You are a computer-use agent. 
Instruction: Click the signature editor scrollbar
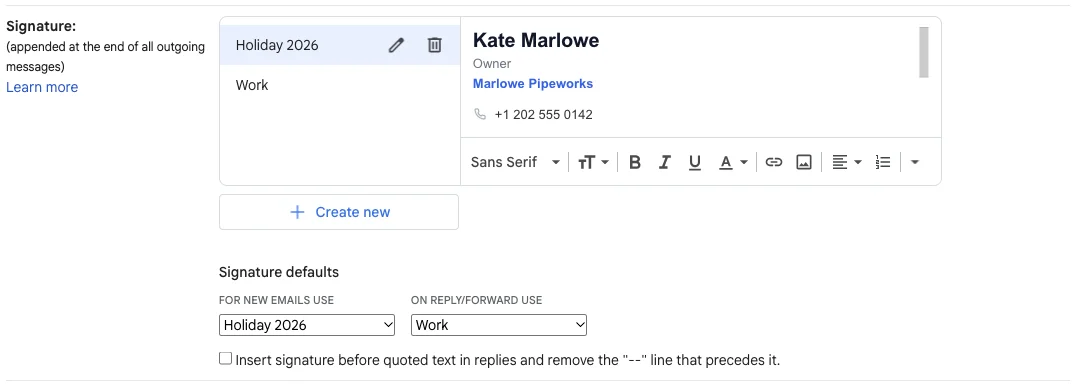tap(924, 52)
